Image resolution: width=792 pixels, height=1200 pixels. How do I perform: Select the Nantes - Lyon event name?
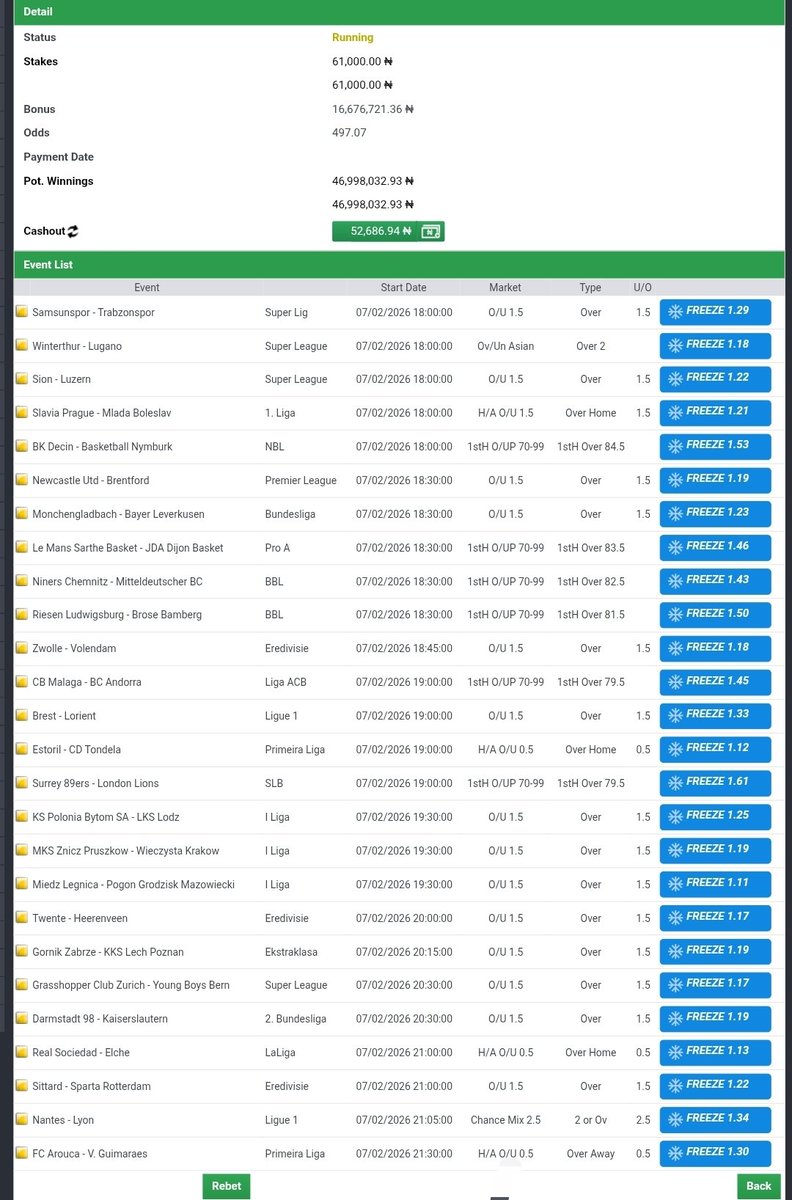pos(63,1120)
